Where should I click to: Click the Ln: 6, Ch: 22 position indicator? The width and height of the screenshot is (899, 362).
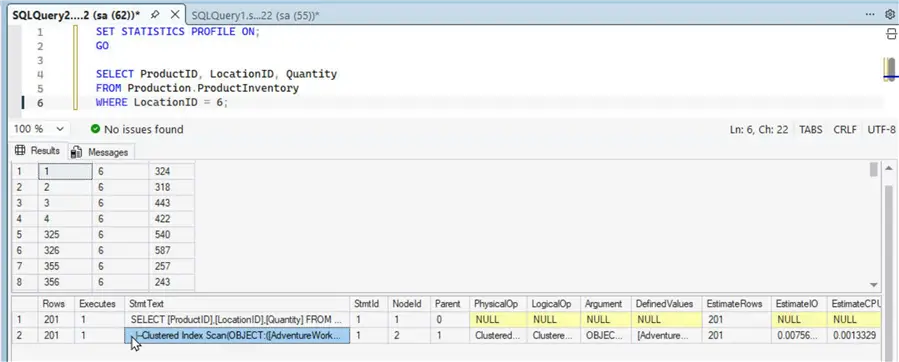click(x=759, y=129)
